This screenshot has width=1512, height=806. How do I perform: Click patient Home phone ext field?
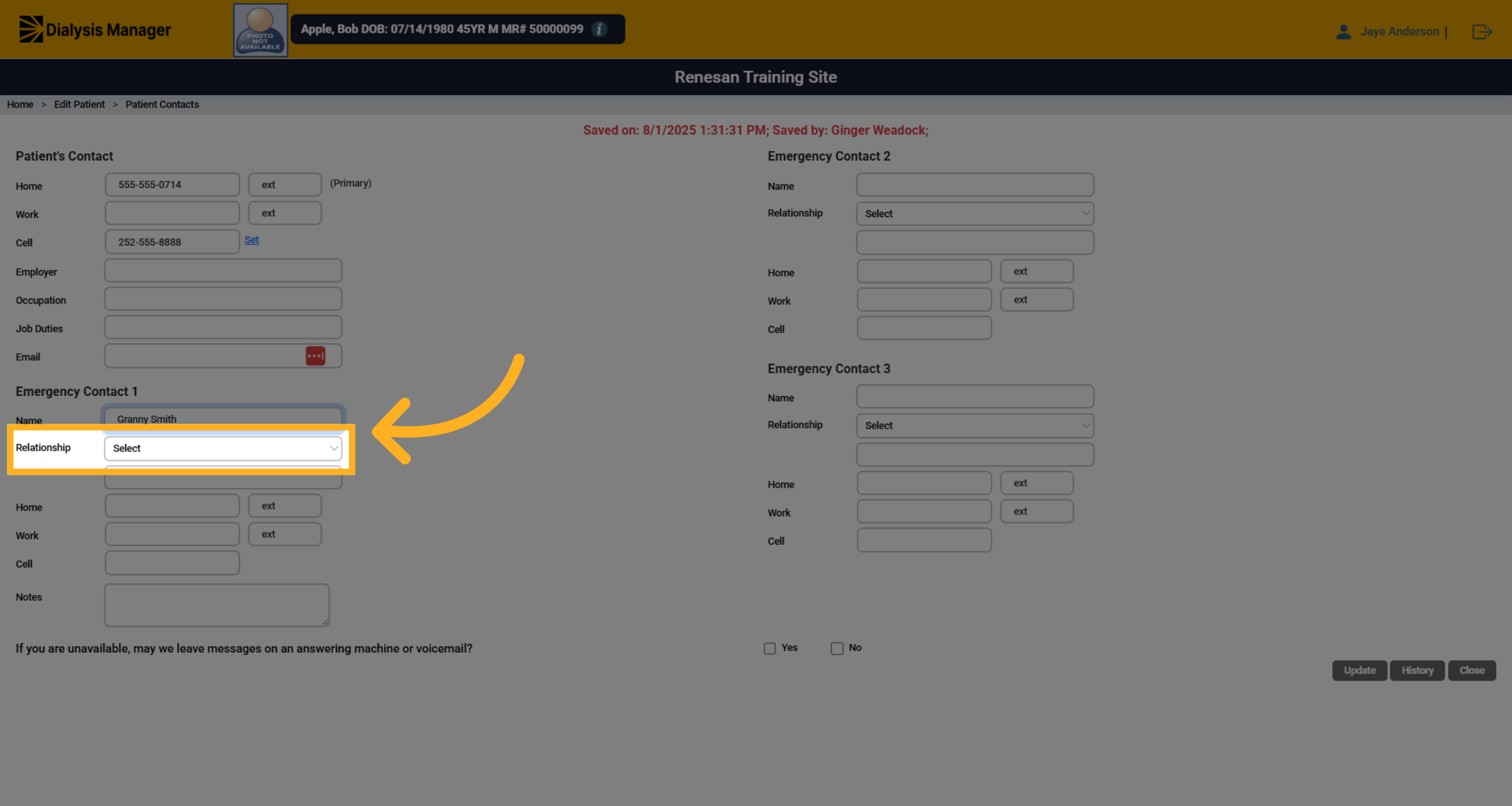click(285, 185)
